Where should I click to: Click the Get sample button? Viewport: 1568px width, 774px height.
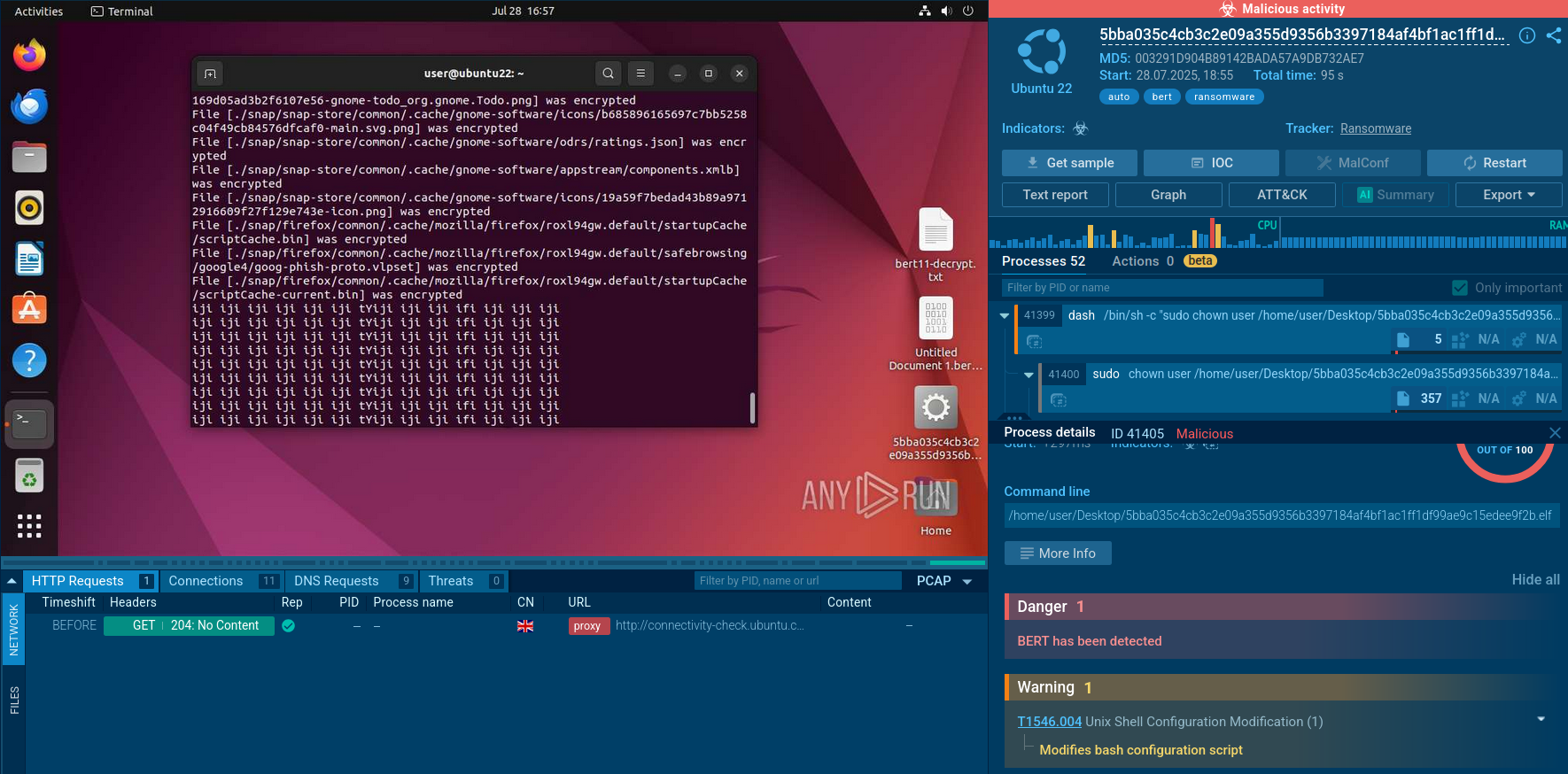coord(1069,163)
